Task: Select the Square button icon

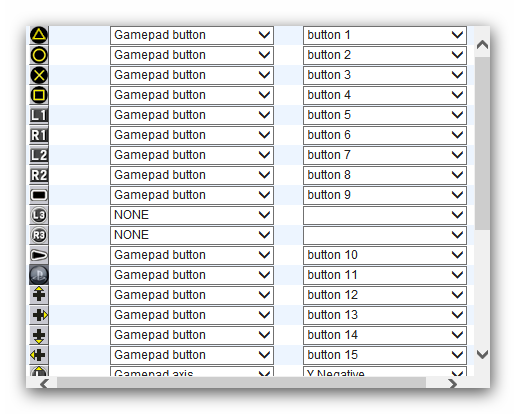Action: [x=39, y=95]
